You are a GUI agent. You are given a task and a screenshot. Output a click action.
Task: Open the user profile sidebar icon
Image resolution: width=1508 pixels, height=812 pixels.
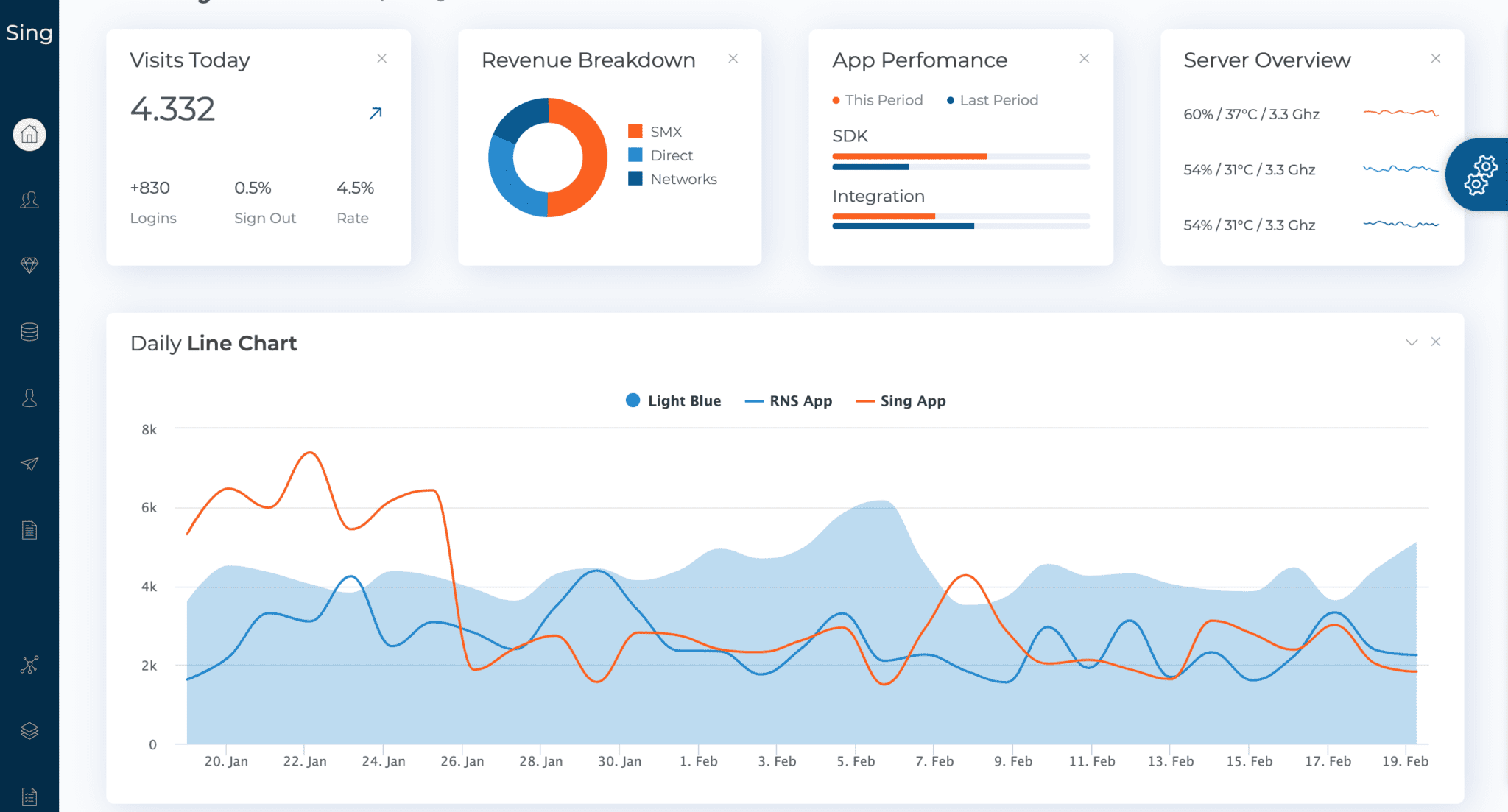point(29,398)
